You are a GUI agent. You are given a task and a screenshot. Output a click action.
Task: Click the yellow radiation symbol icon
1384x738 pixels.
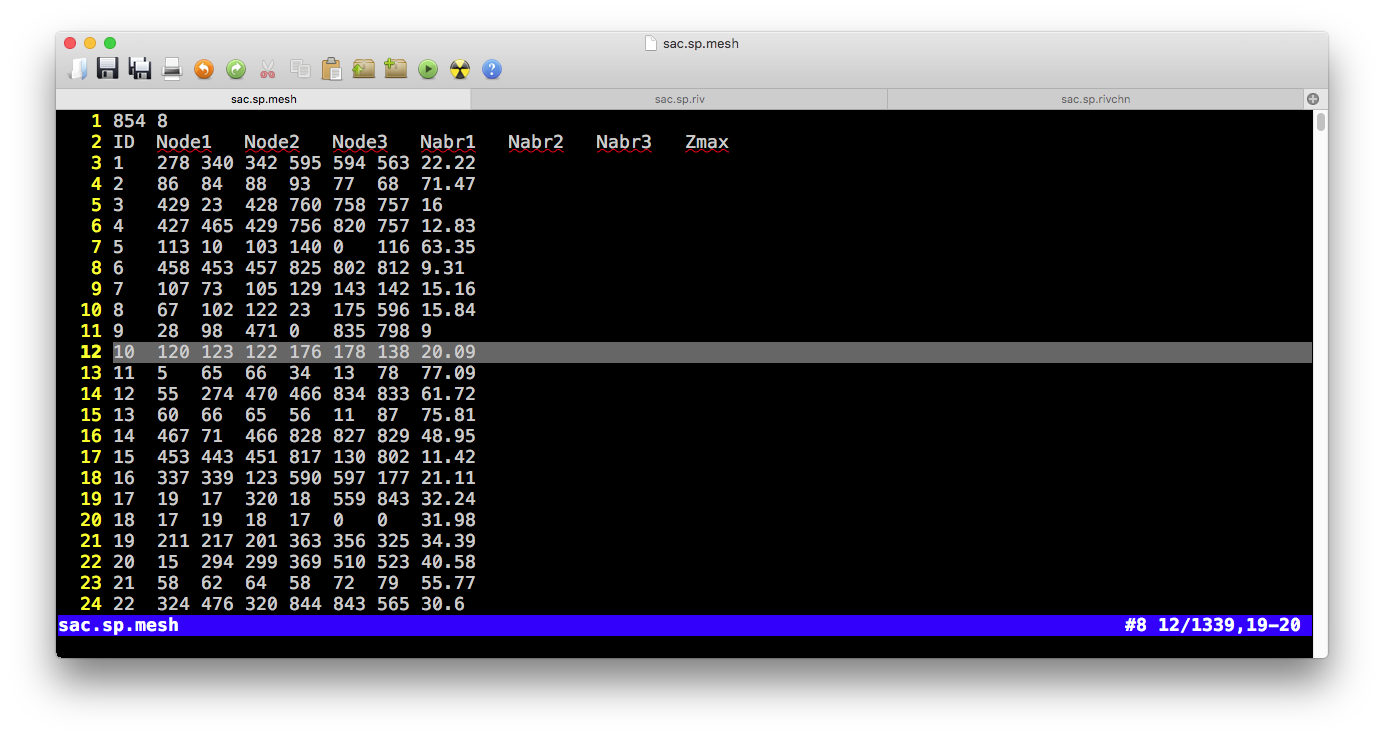460,69
